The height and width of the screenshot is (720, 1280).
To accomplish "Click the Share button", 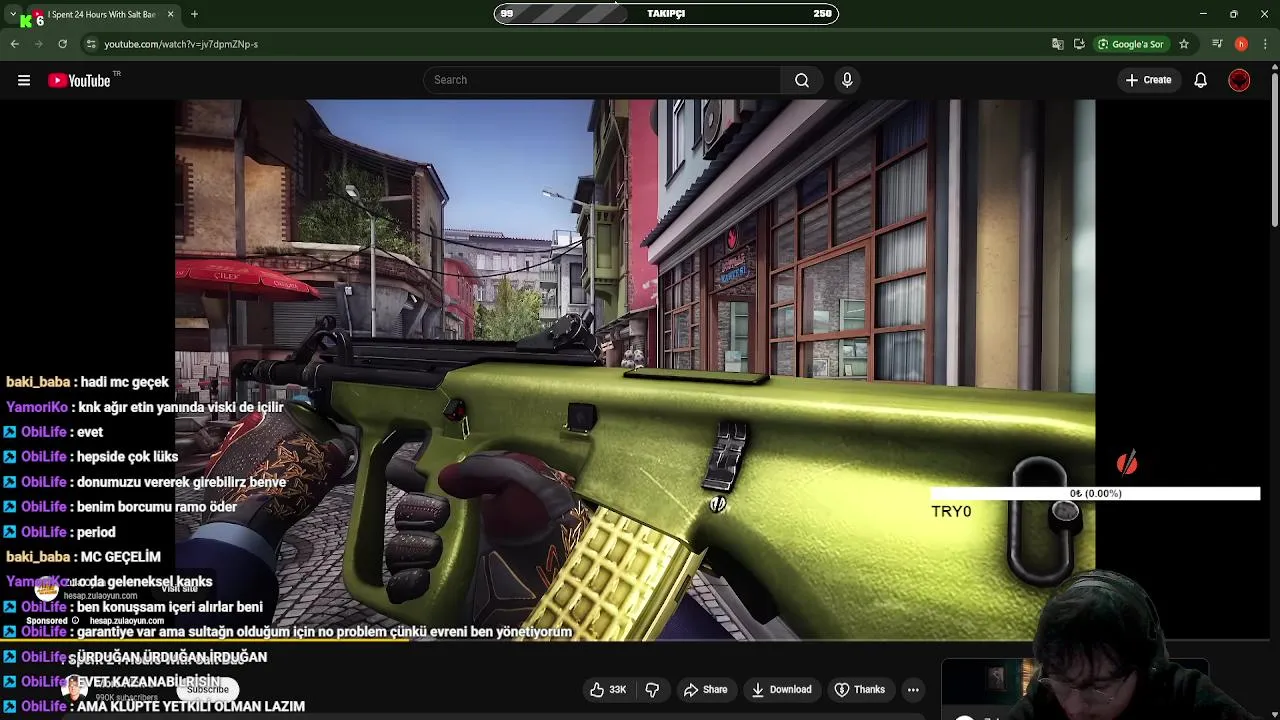I will click(x=705, y=690).
